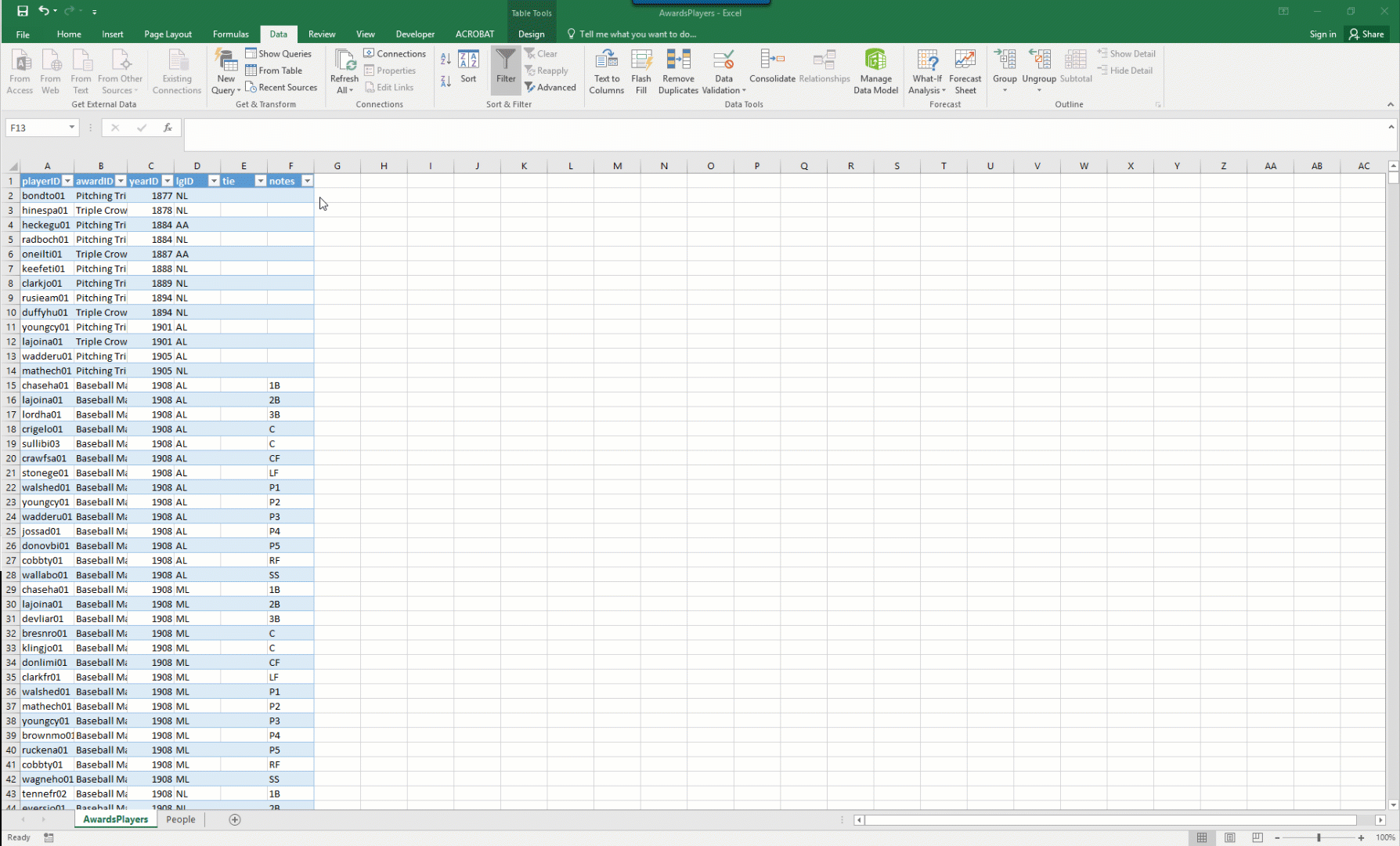Click the Consolidate data icon
Image resolution: width=1400 pixels, height=846 pixels.
point(772,61)
